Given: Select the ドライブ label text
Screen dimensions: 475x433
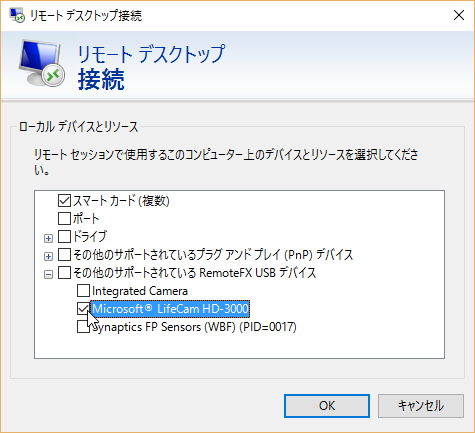Looking at the screenshot, I should tap(90, 236).
